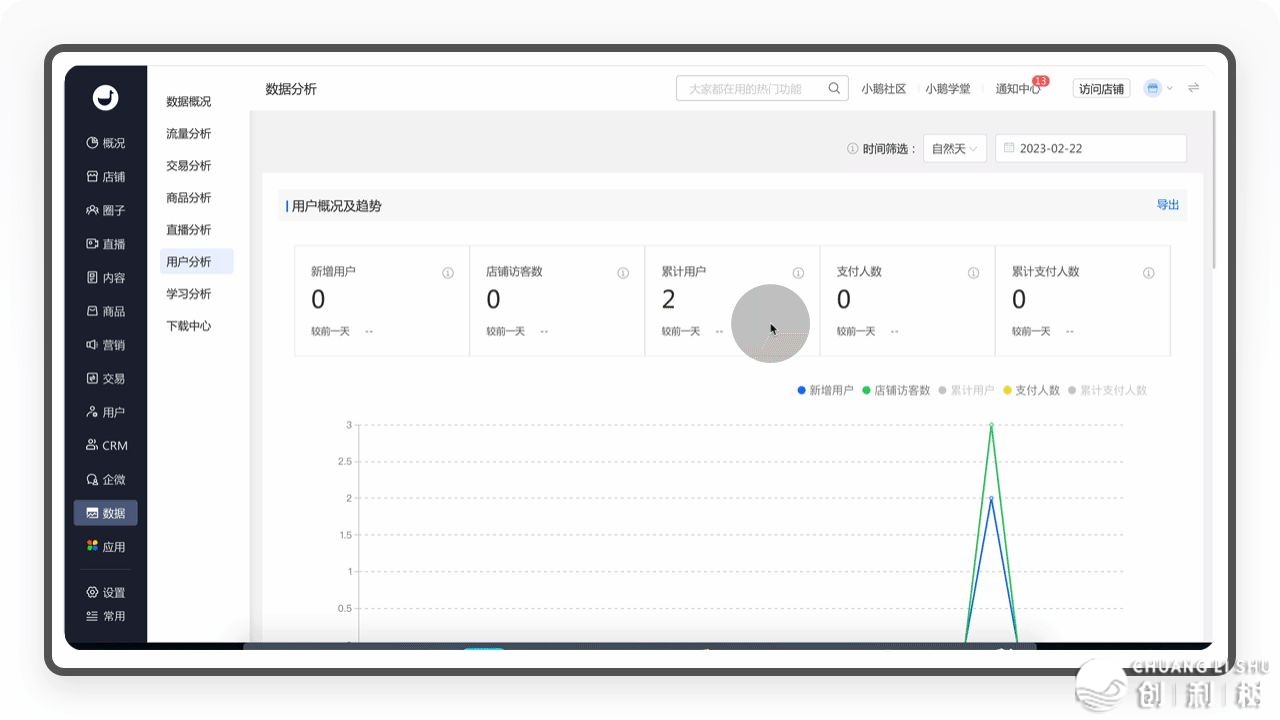The height and width of the screenshot is (720, 1280).
Task: Click the switch arrows icon in header
Action: [x=1193, y=88]
